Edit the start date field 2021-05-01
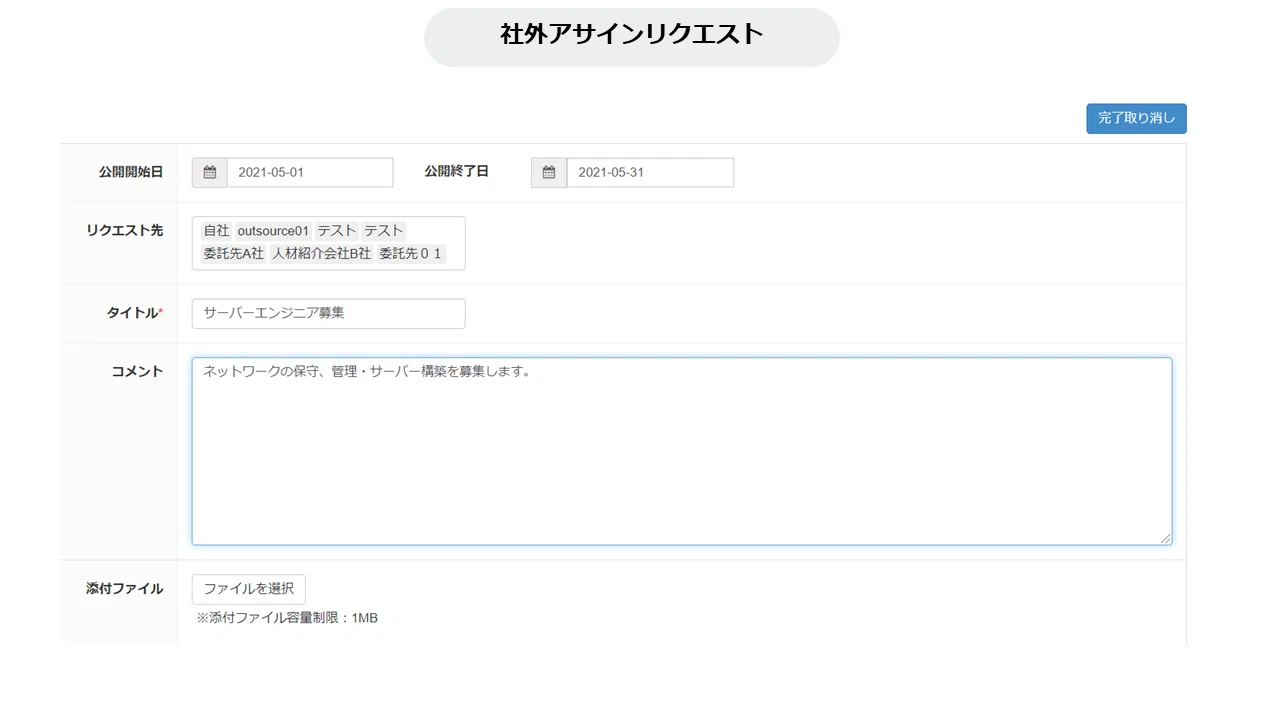1280x720 pixels. click(x=310, y=172)
